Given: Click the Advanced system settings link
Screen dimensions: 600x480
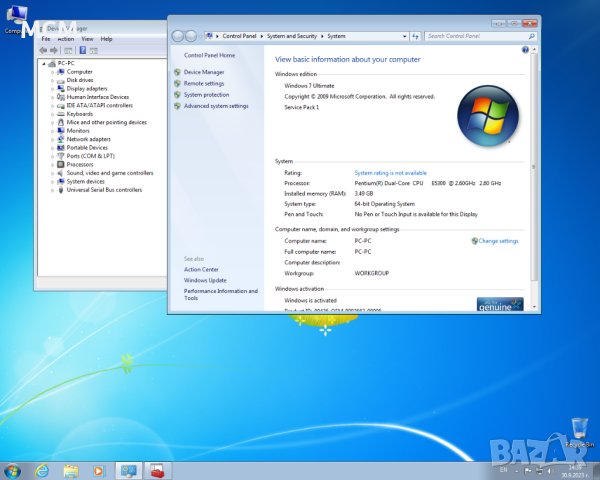Looking at the screenshot, I should pos(216,105).
